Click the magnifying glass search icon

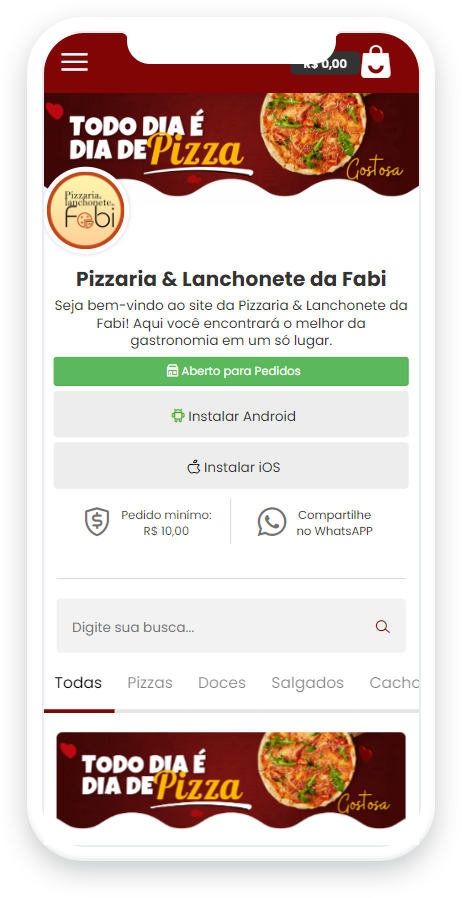[x=382, y=627]
